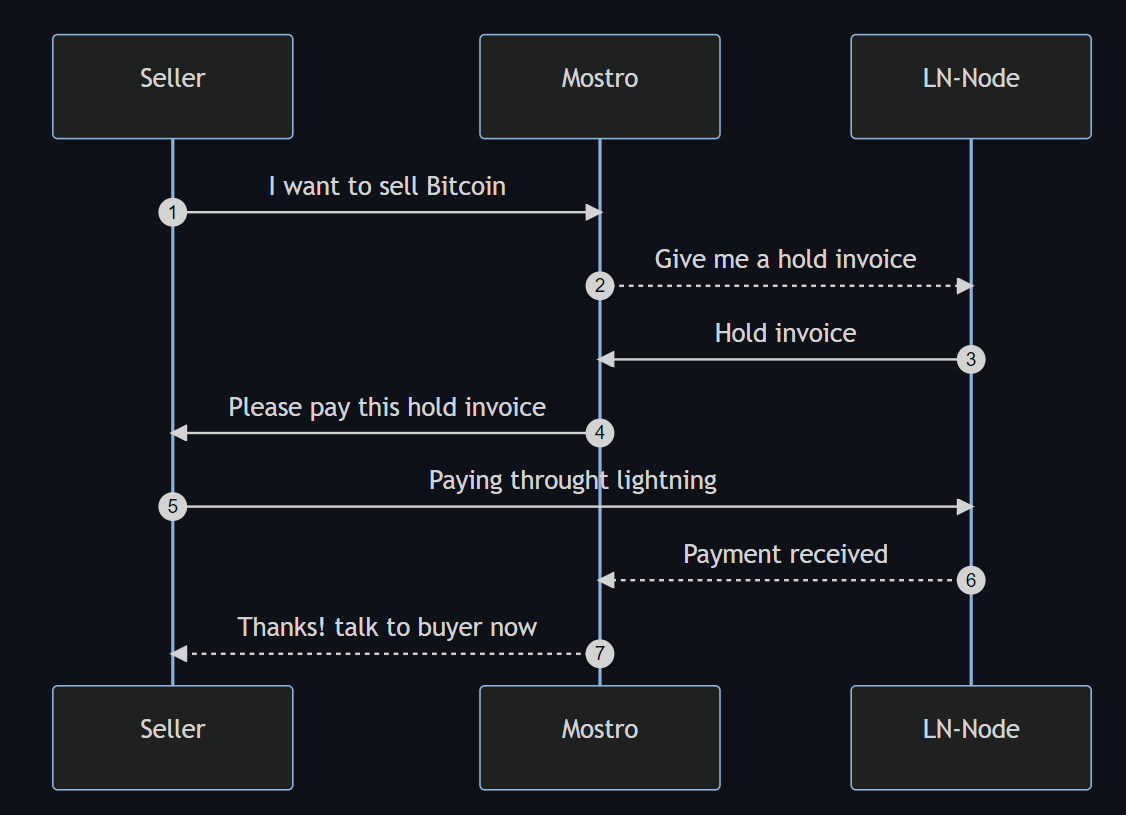
Task: Click the "Paying throught lightning" message label
Action: coord(572,480)
